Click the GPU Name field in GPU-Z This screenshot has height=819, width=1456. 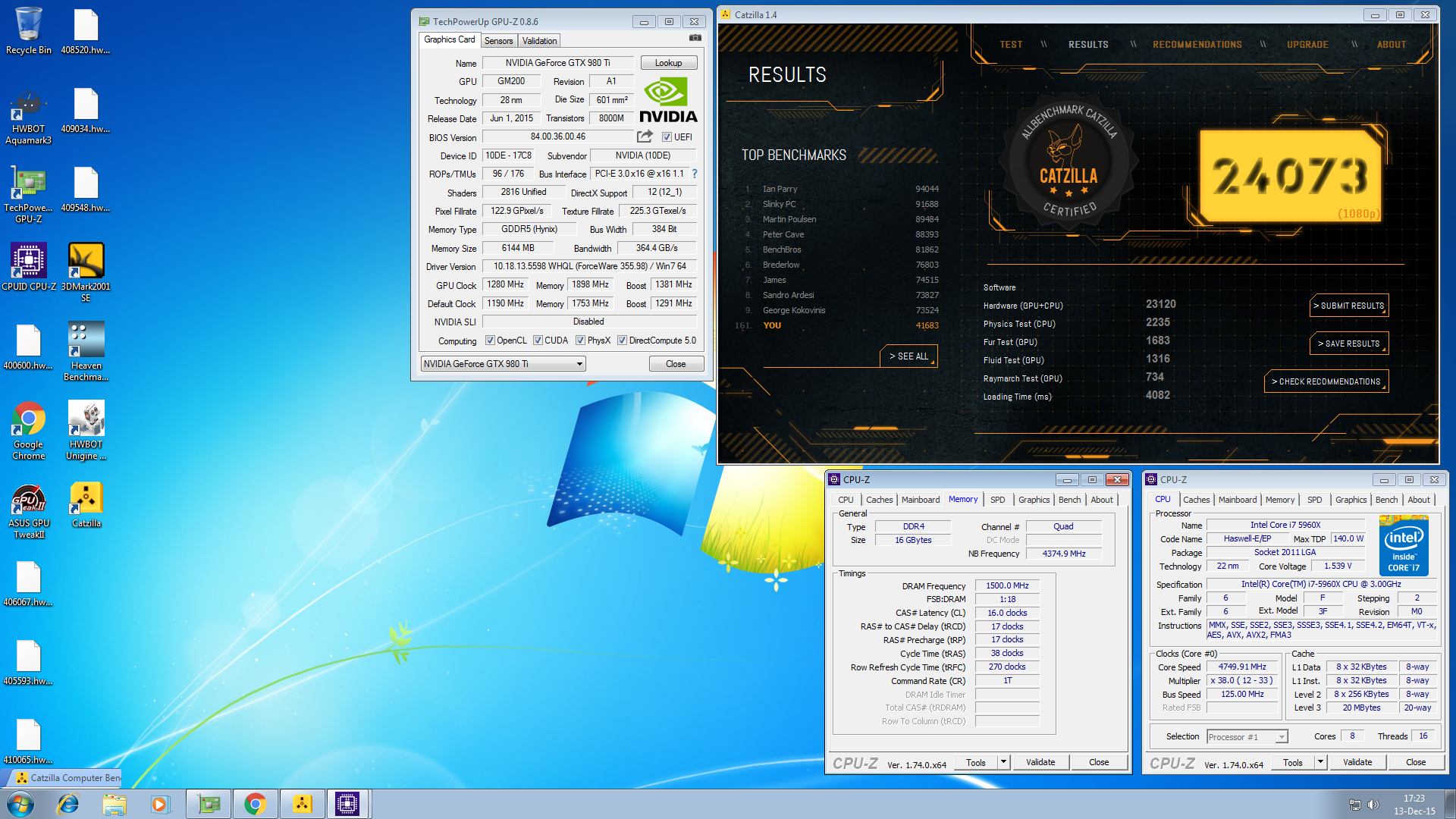pos(557,63)
